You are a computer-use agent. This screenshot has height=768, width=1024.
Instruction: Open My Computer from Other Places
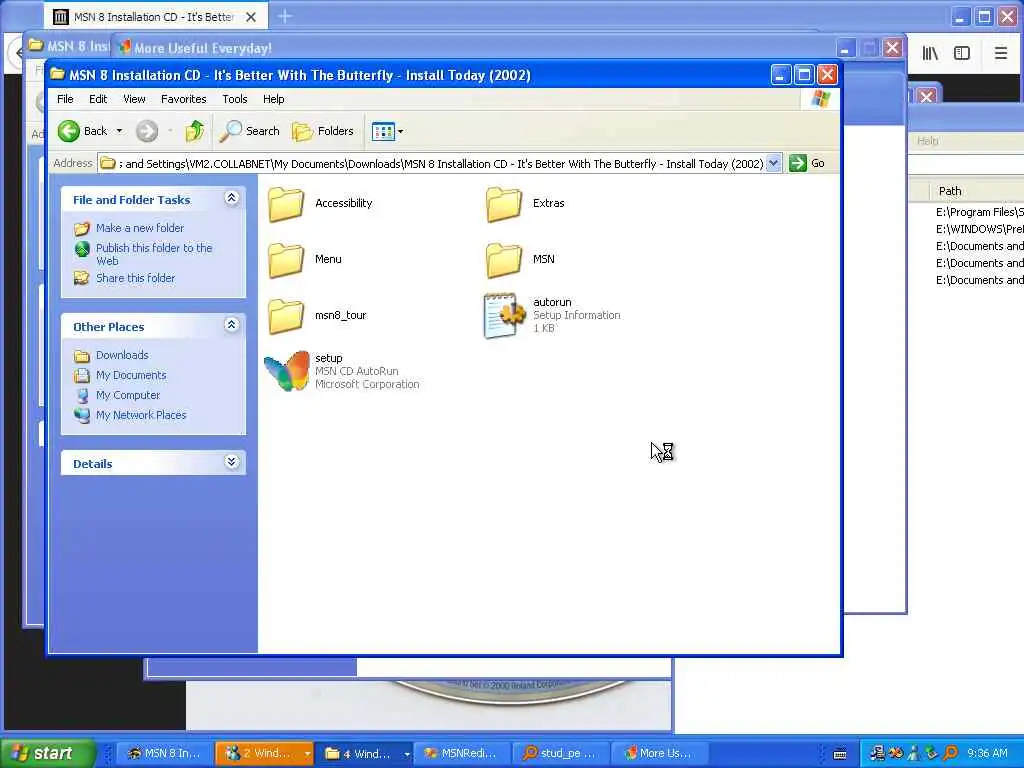pyautogui.click(x=127, y=395)
